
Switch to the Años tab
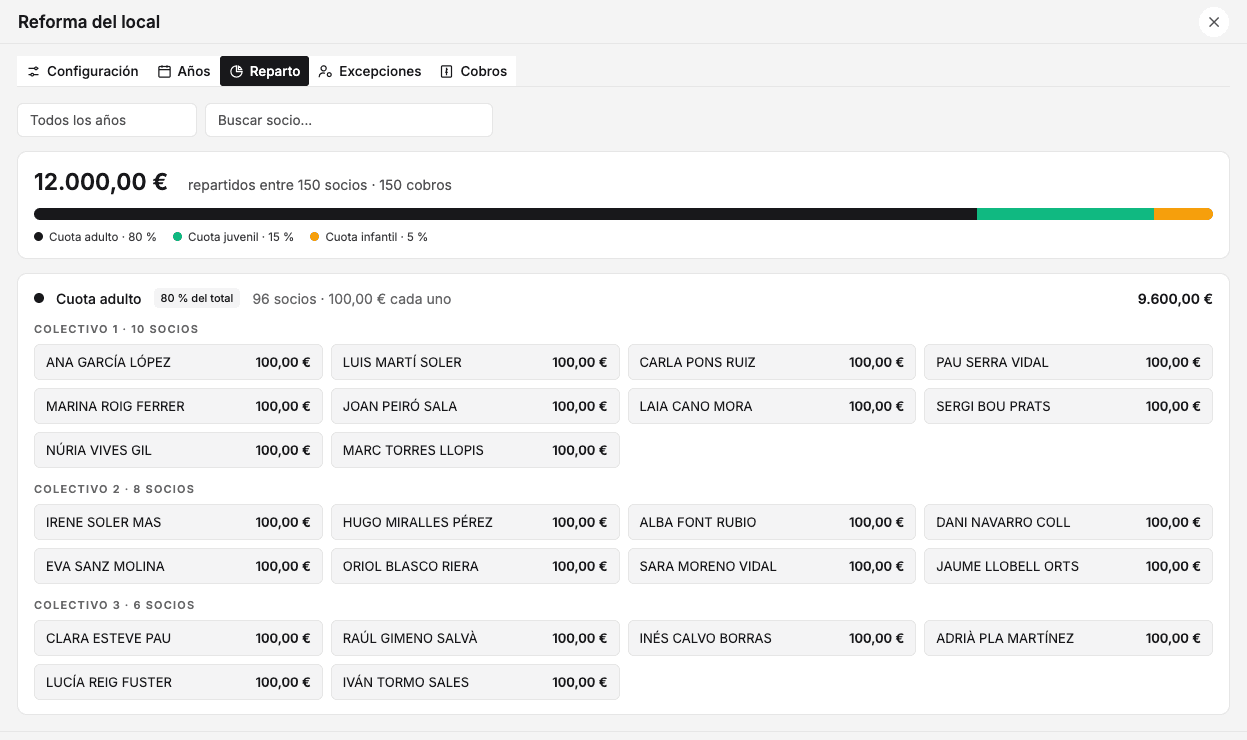pos(184,71)
